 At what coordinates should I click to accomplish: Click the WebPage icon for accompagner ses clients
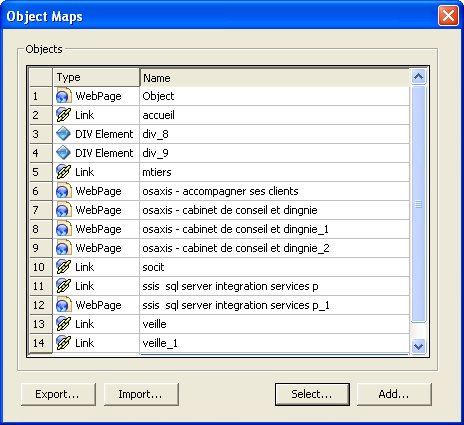[63, 191]
